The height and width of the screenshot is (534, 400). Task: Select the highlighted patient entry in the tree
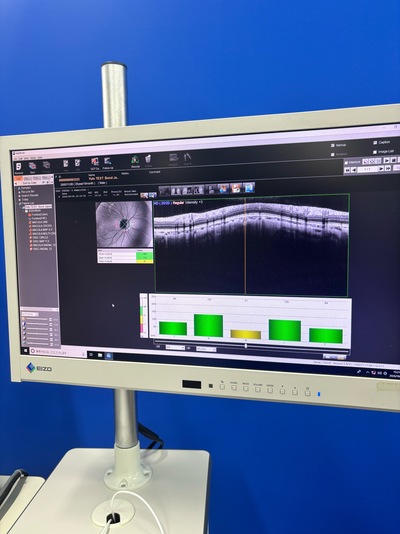coord(38,207)
